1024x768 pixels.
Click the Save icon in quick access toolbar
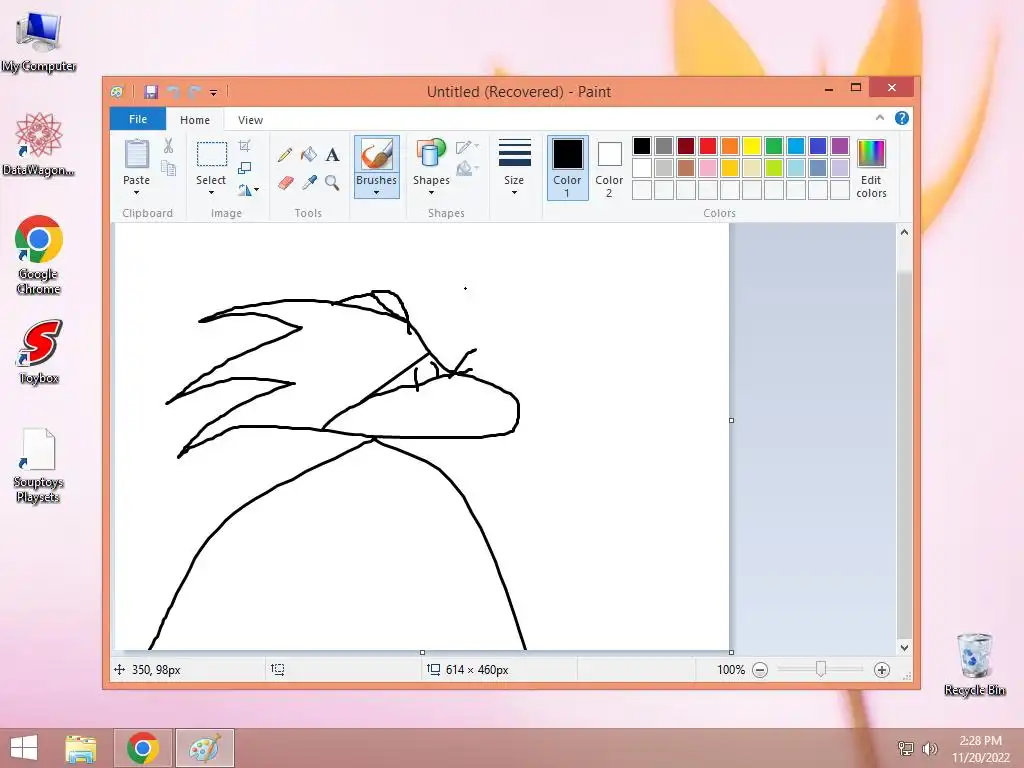[151, 92]
